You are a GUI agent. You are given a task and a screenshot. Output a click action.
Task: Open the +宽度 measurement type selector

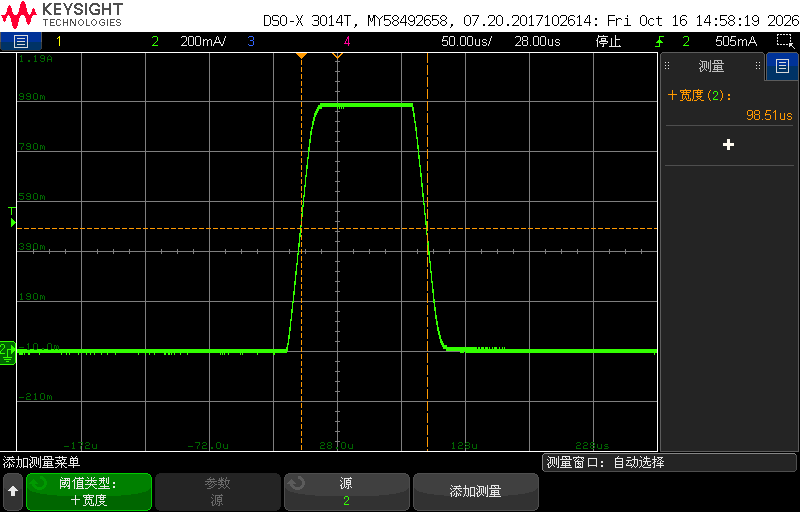[x=89, y=492]
